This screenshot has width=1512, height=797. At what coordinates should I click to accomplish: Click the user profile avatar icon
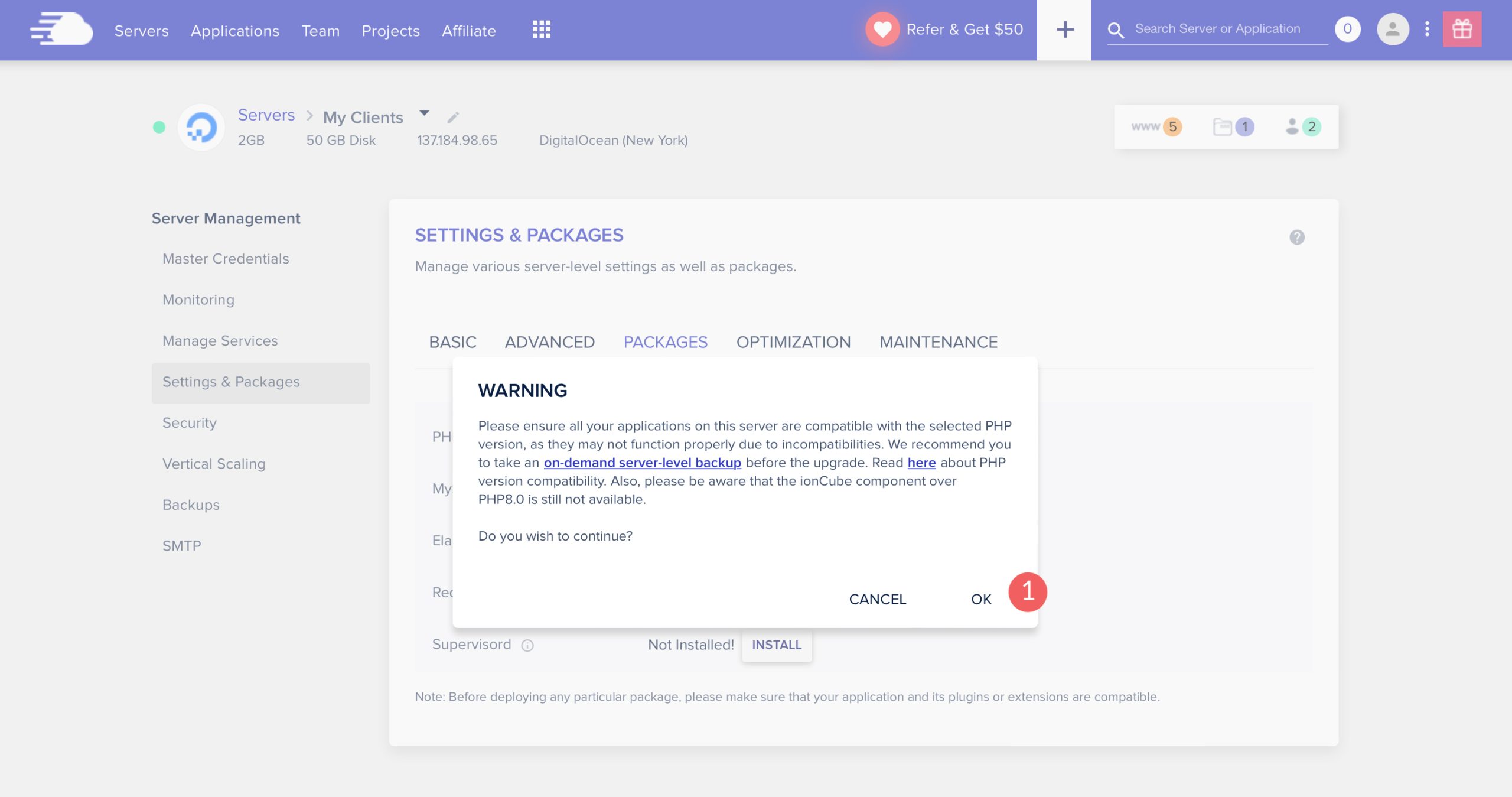click(1392, 29)
